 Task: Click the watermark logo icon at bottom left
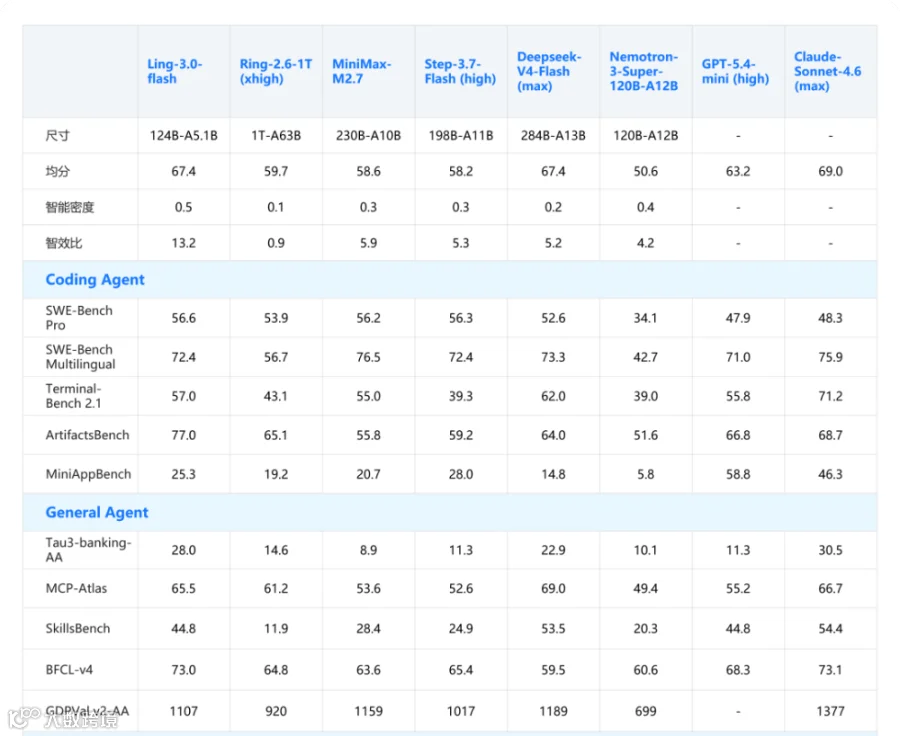point(24,718)
